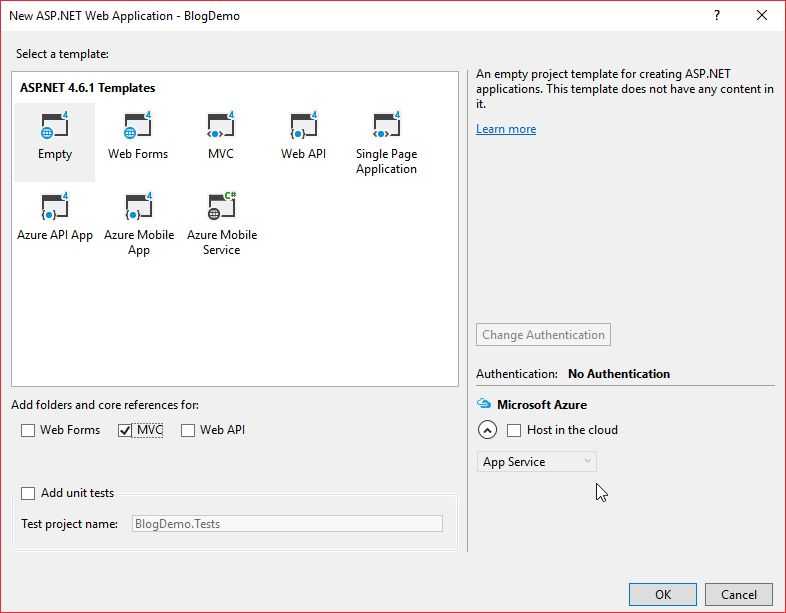Select the Azure API App template
Image resolution: width=786 pixels, height=613 pixels.
54,207
